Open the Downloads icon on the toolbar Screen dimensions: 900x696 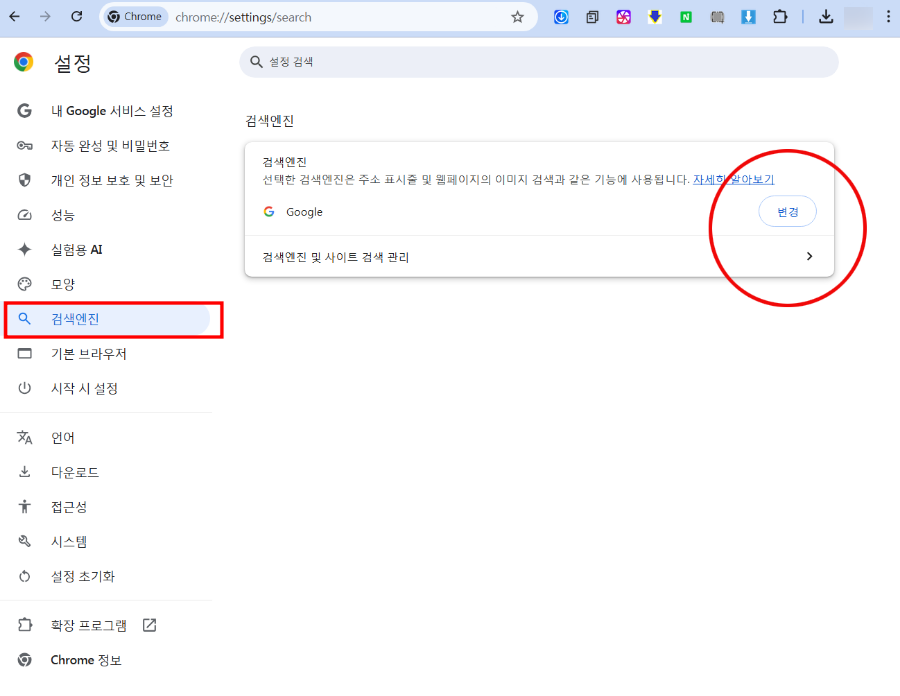(x=826, y=16)
